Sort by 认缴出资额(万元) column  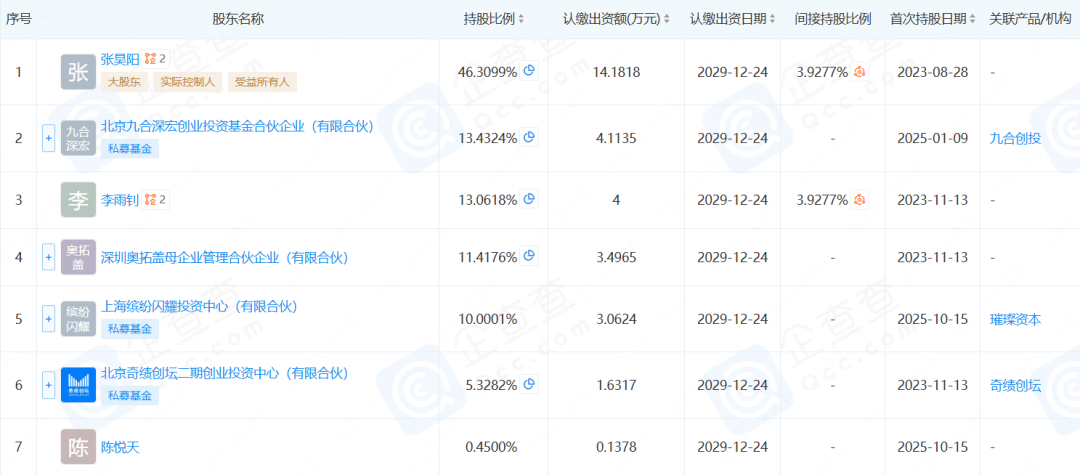(666, 19)
